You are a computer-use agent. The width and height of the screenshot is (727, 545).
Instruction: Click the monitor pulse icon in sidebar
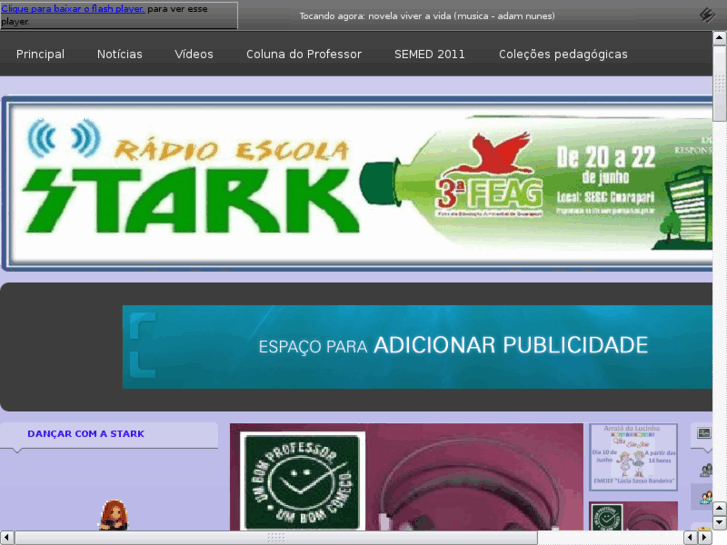click(704, 433)
